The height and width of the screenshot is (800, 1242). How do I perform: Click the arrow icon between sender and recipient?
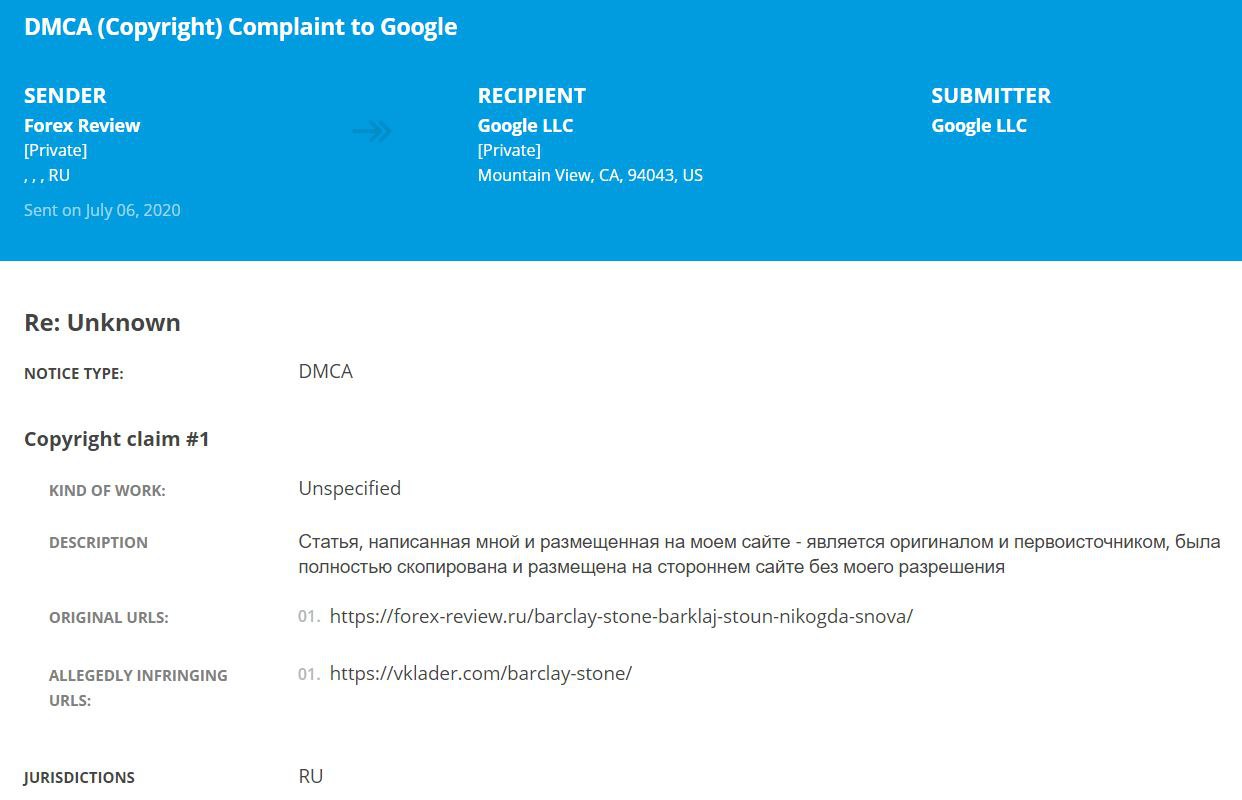click(372, 131)
